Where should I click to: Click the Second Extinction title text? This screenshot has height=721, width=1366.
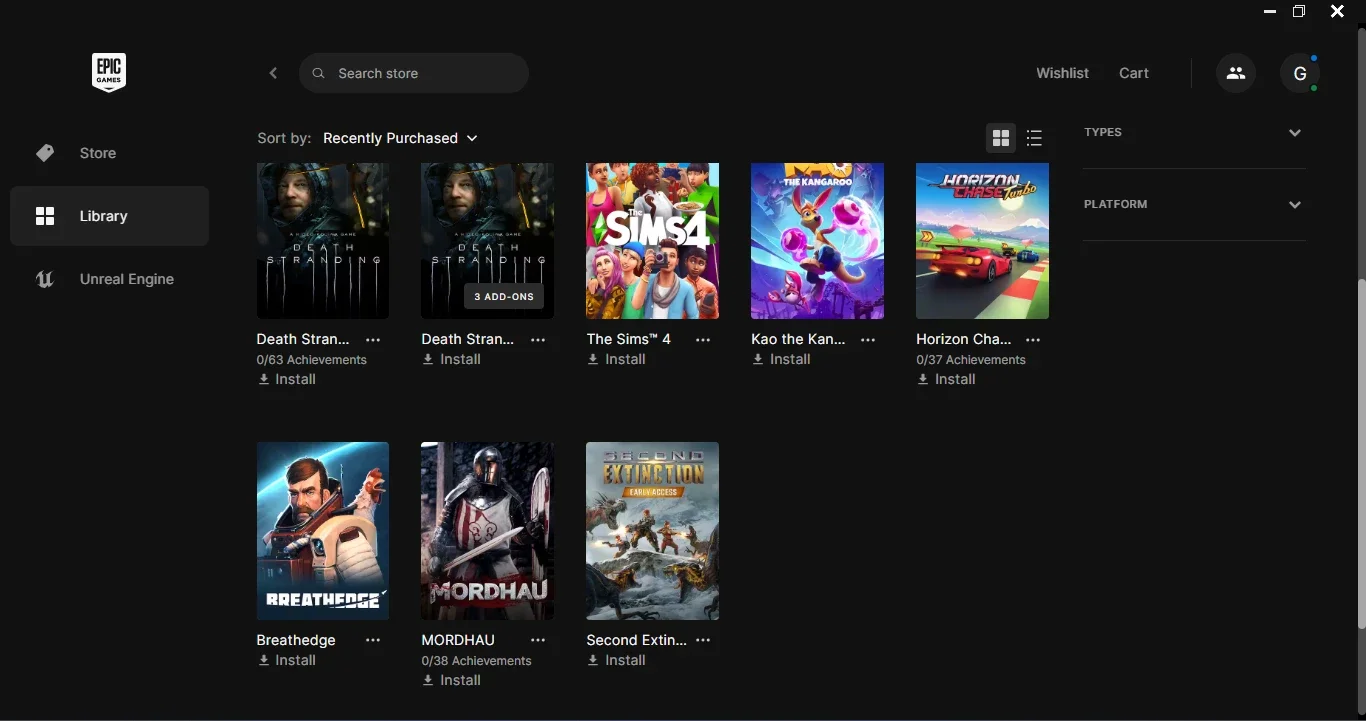[x=637, y=640]
